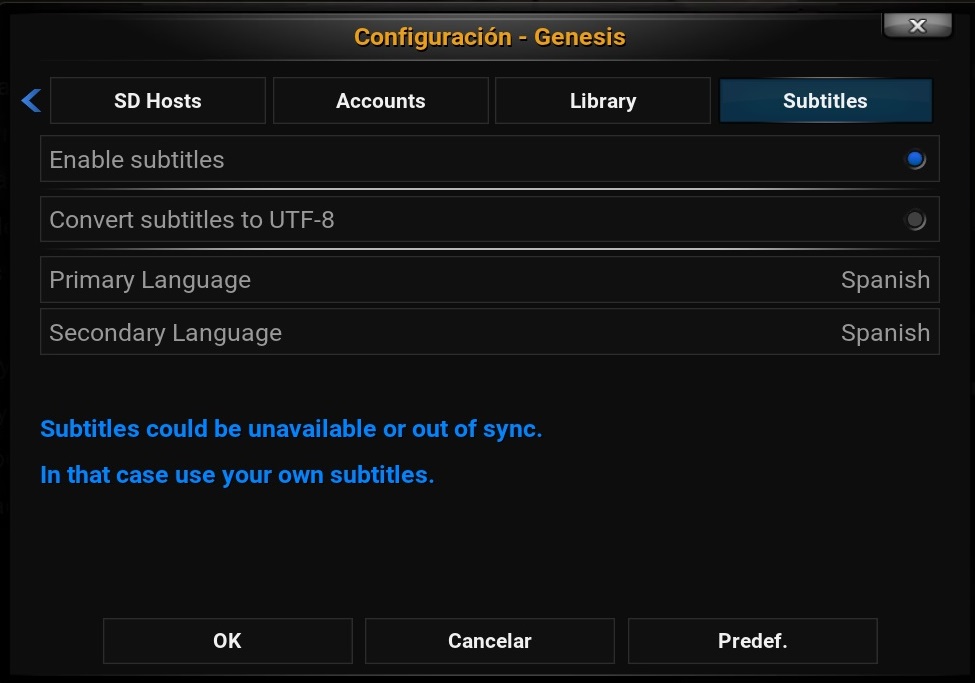Viewport: 975px width, 683px height.
Task: Change the Secondary Language Spanish value
Action: point(885,333)
